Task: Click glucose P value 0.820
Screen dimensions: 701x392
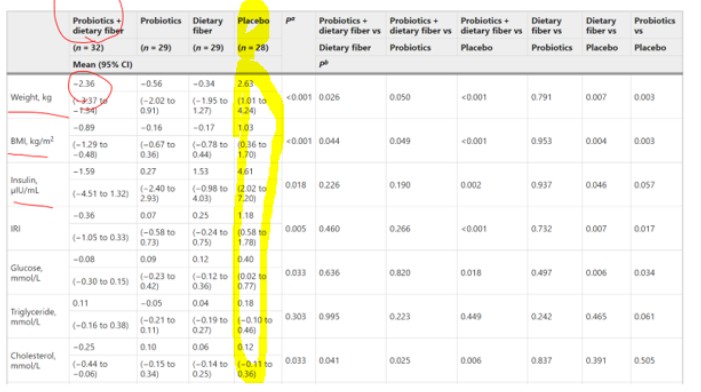Action: (x=400, y=272)
